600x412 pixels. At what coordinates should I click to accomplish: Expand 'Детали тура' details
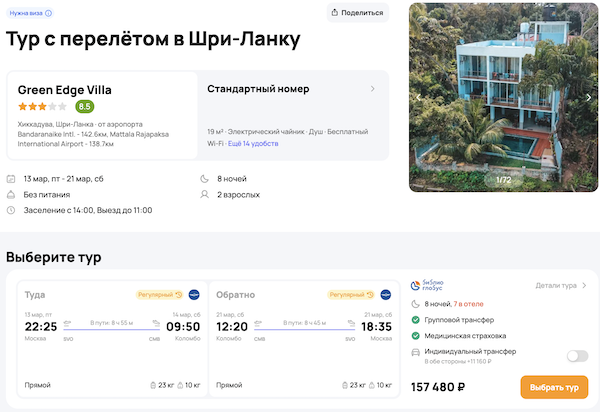point(560,286)
